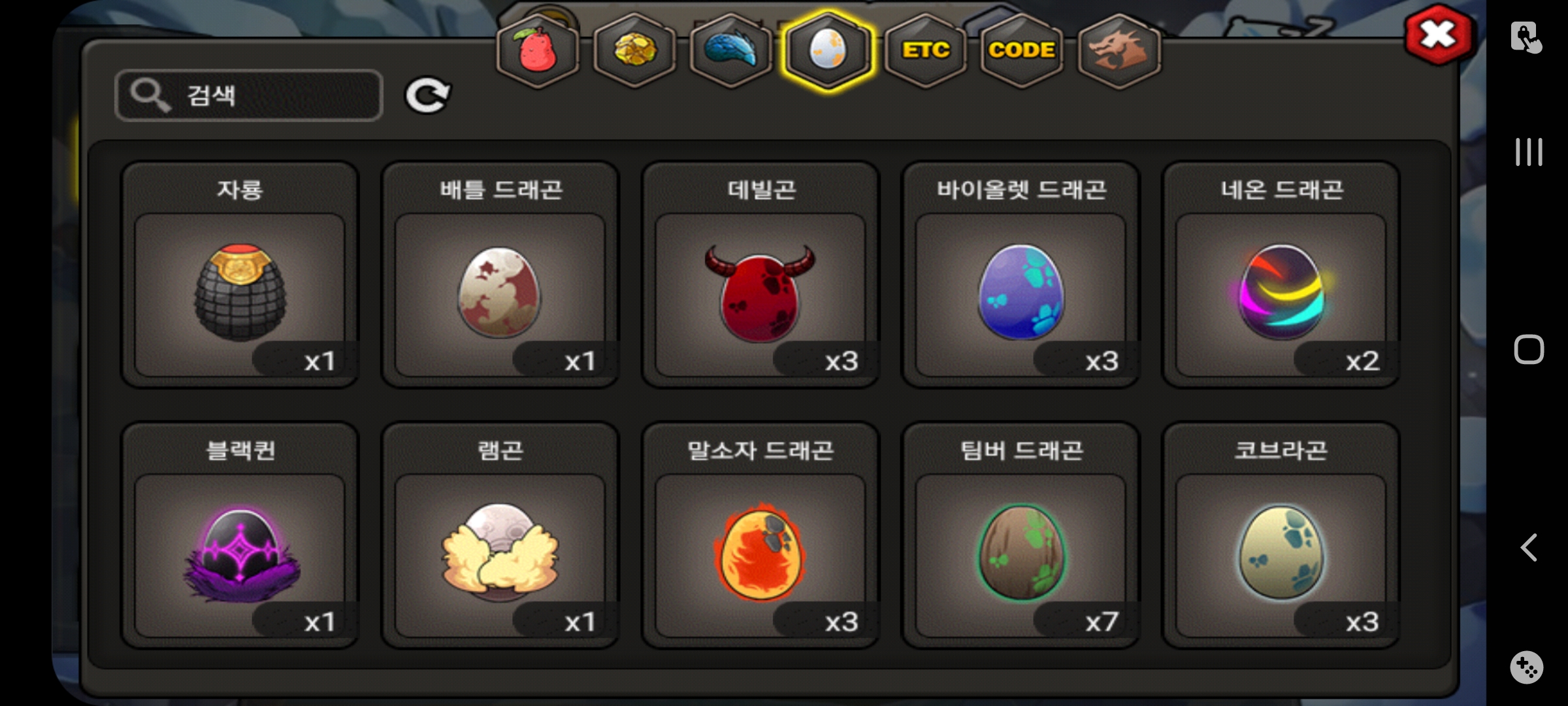Open the game controller tools icon
Screen dimensions: 1568x706
tap(1527, 667)
